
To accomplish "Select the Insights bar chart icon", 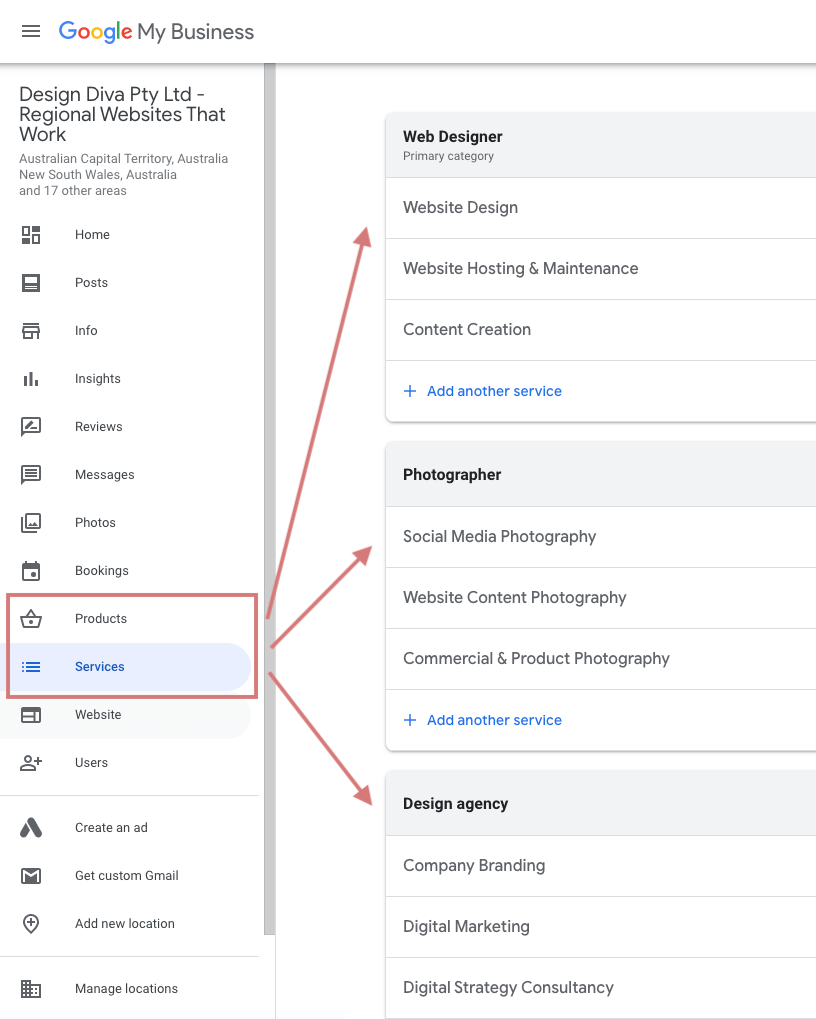I will (x=31, y=379).
